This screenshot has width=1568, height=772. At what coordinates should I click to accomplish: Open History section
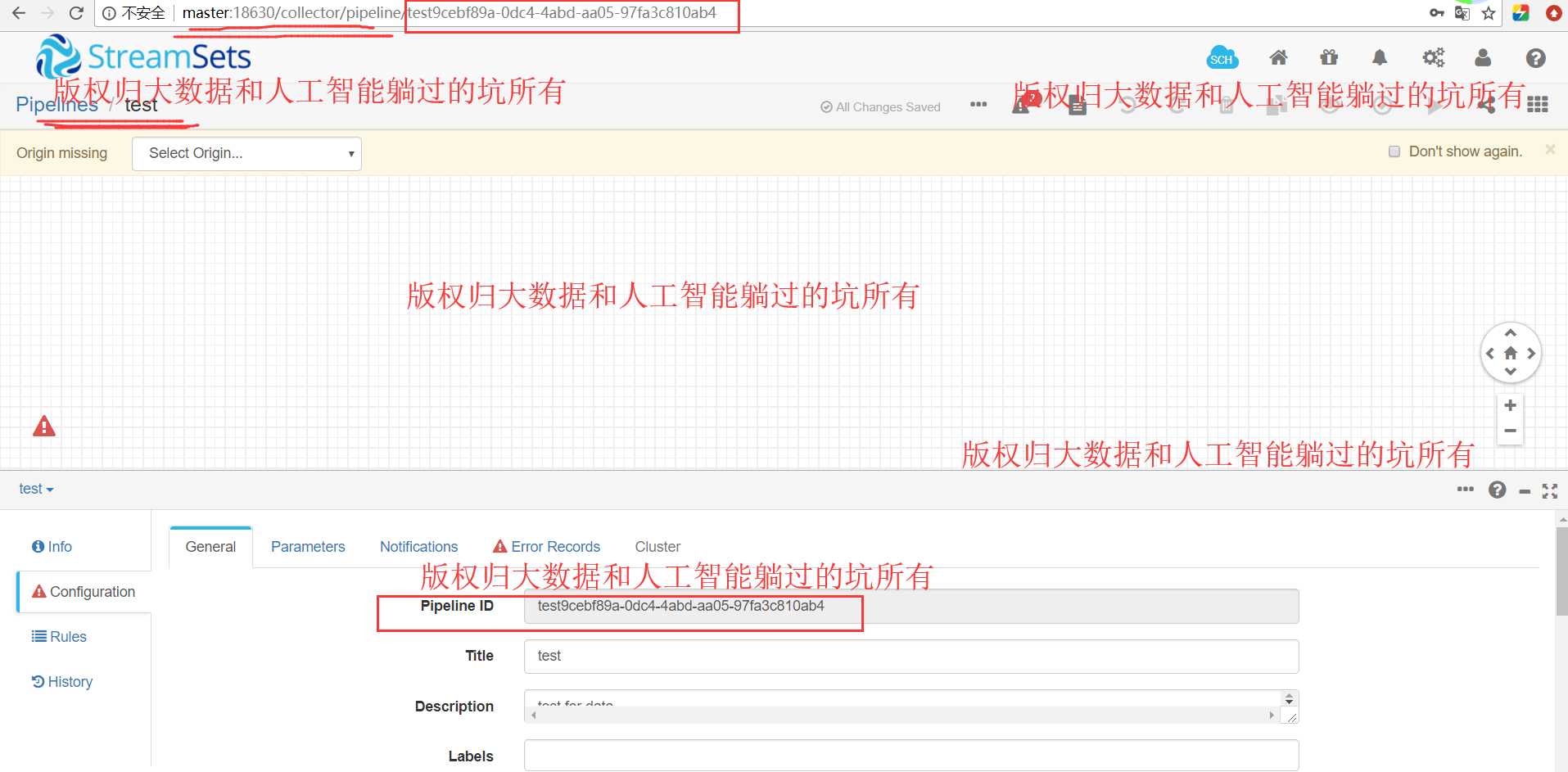pos(62,682)
